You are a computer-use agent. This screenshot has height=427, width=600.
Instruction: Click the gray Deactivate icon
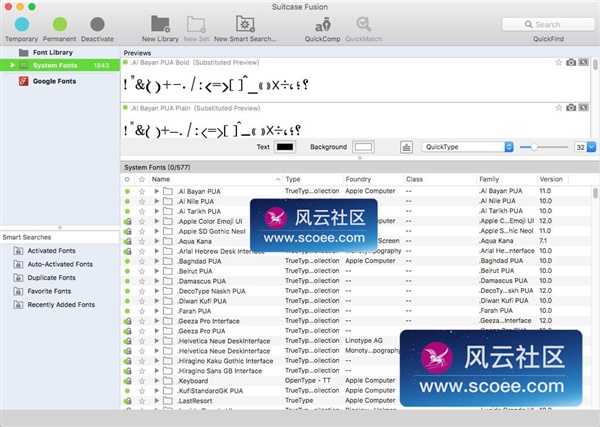pos(97,24)
